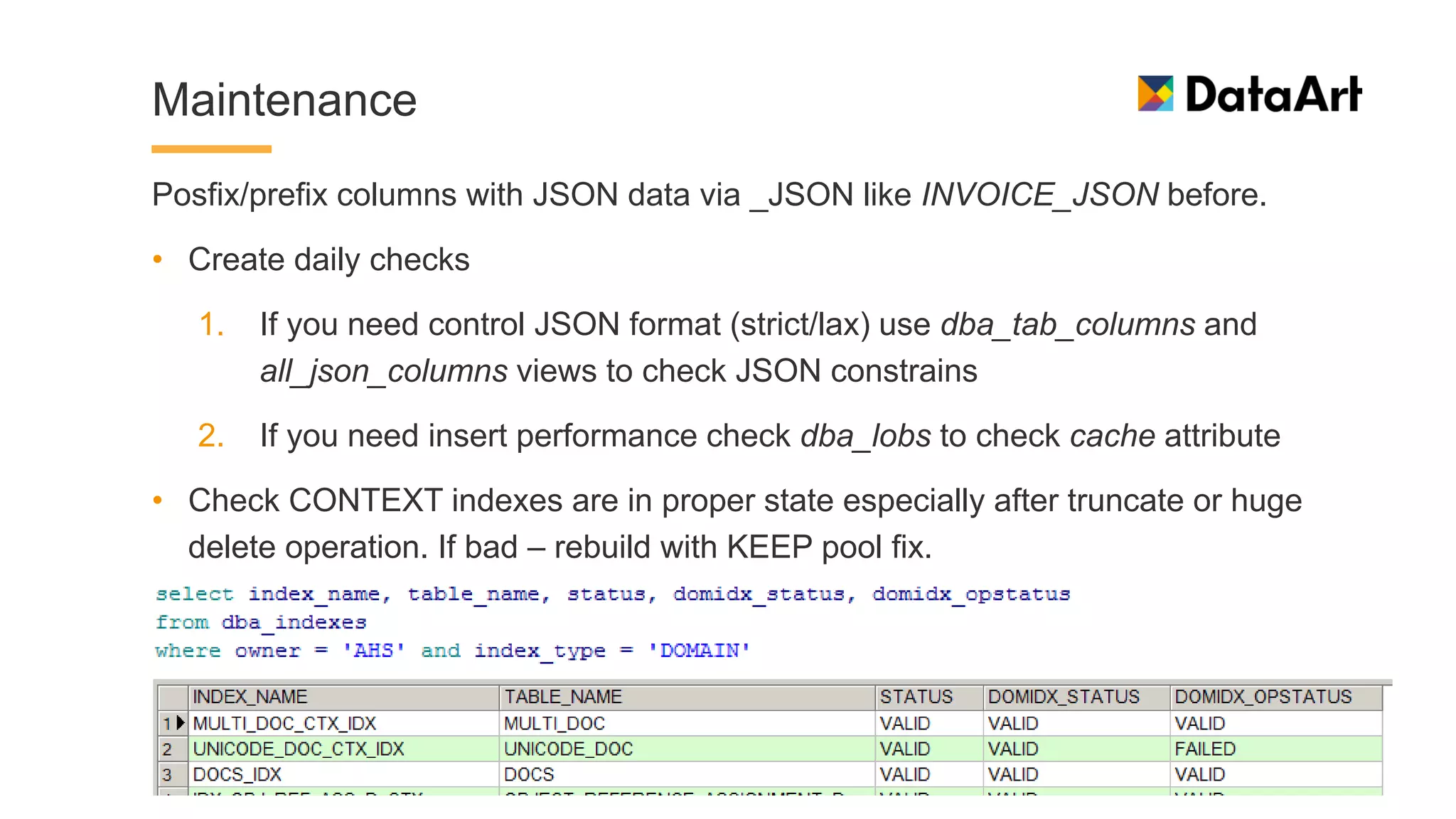Click the 'Check CONTEXT indexes' bullet text

(x=745, y=524)
